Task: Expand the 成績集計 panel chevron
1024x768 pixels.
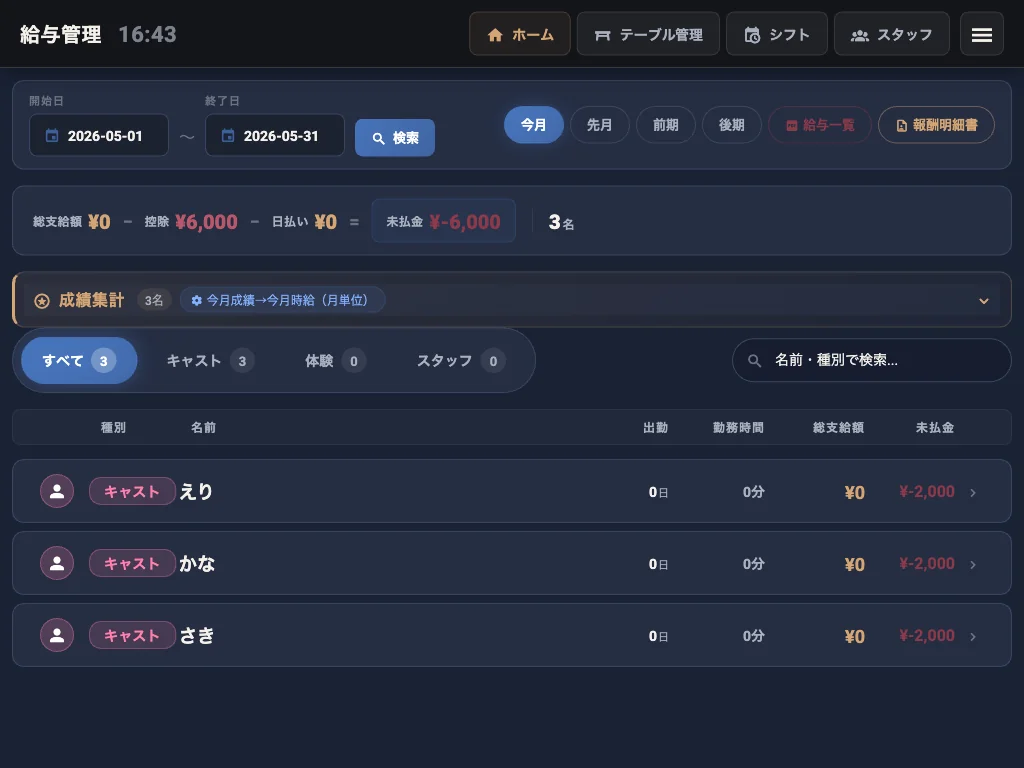Action: pyautogui.click(x=984, y=301)
